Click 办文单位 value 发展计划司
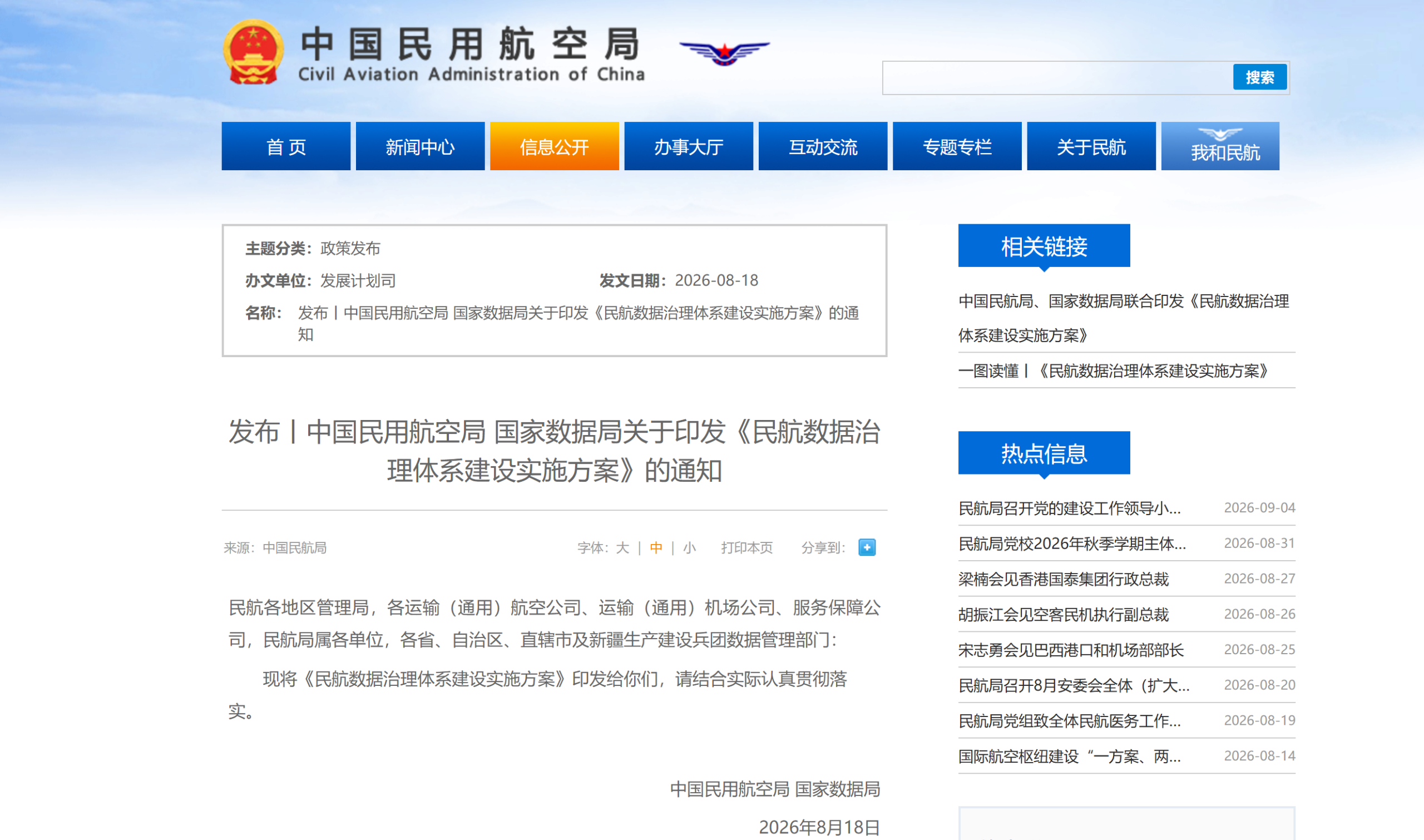The width and height of the screenshot is (1424, 840). tap(358, 280)
